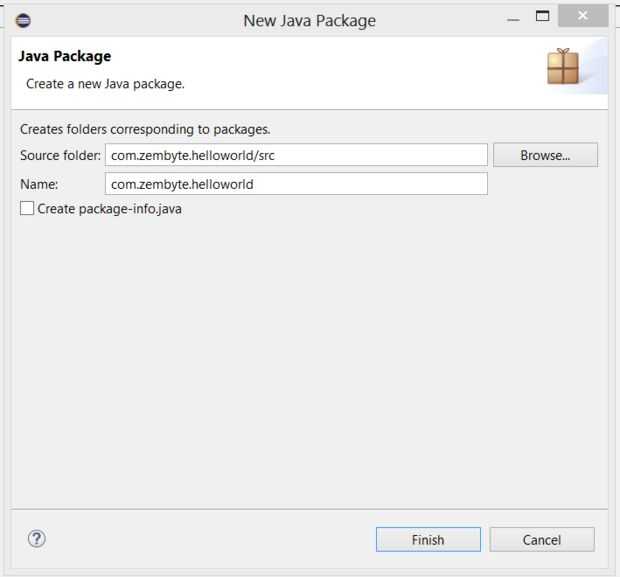Click the "Create package-info.java" checkbox label text
620x577 pixels.
(x=109, y=209)
